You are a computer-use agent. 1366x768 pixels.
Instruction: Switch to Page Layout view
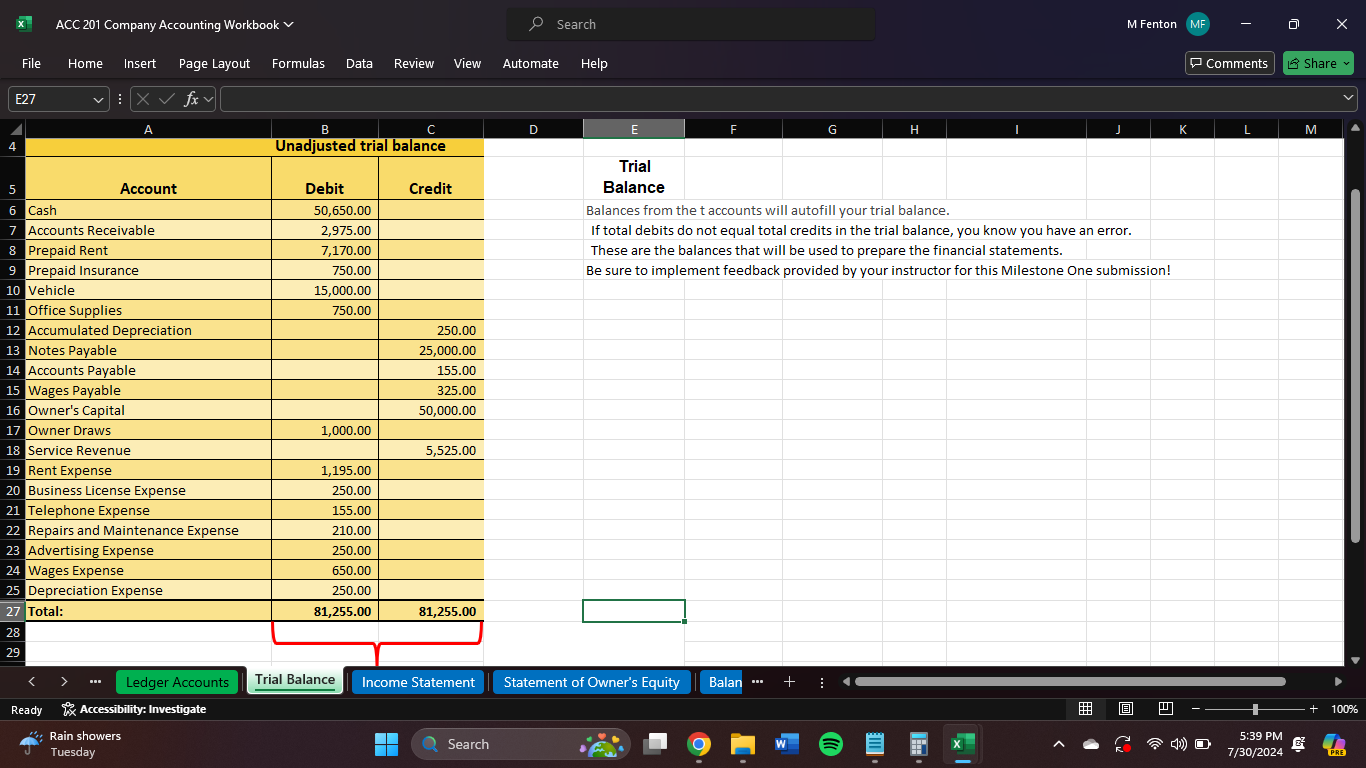point(1117,708)
